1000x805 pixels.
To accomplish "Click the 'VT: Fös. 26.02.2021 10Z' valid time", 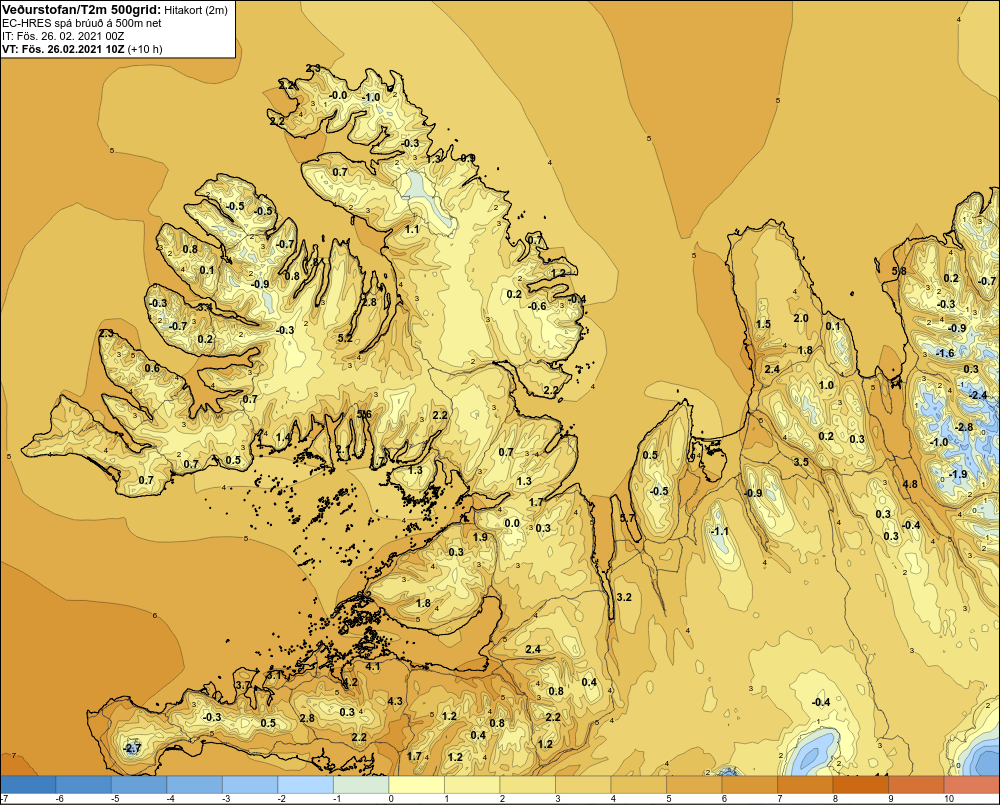I will (x=63, y=49).
